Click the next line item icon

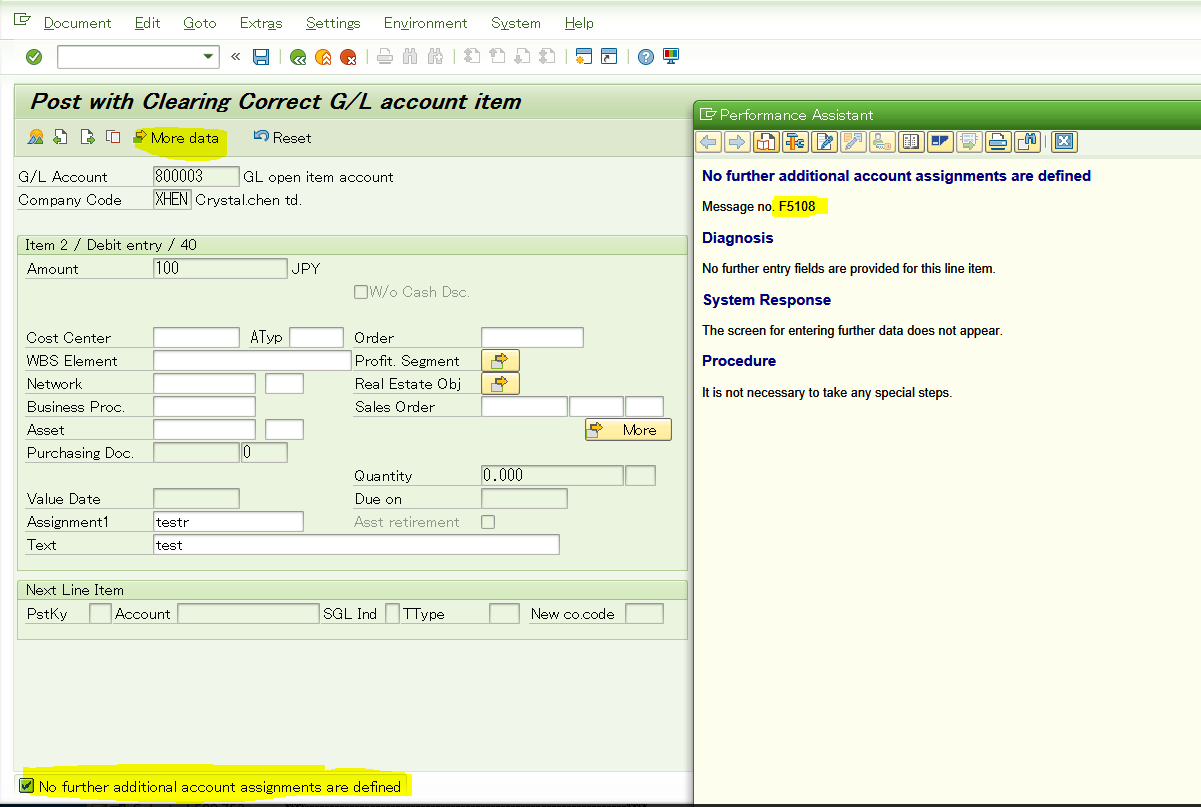point(87,137)
